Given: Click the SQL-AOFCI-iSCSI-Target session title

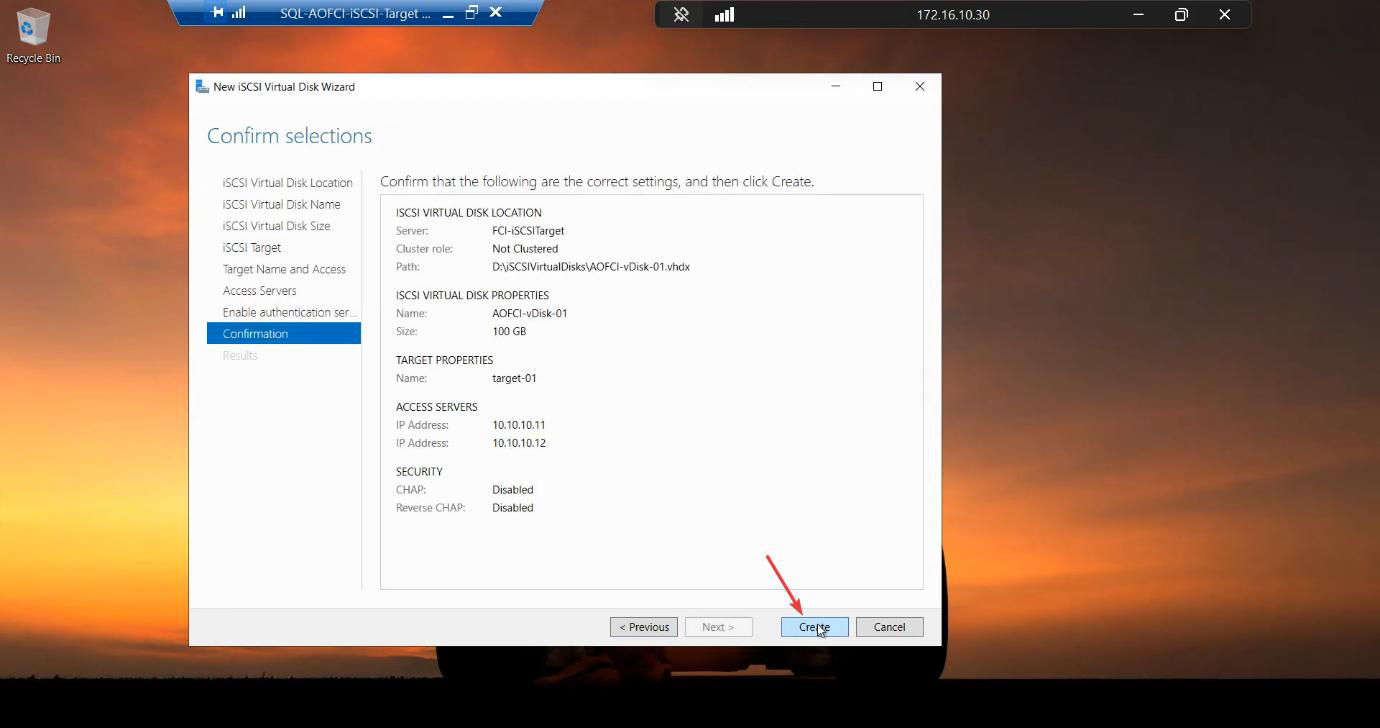Looking at the screenshot, I should 356,13.
